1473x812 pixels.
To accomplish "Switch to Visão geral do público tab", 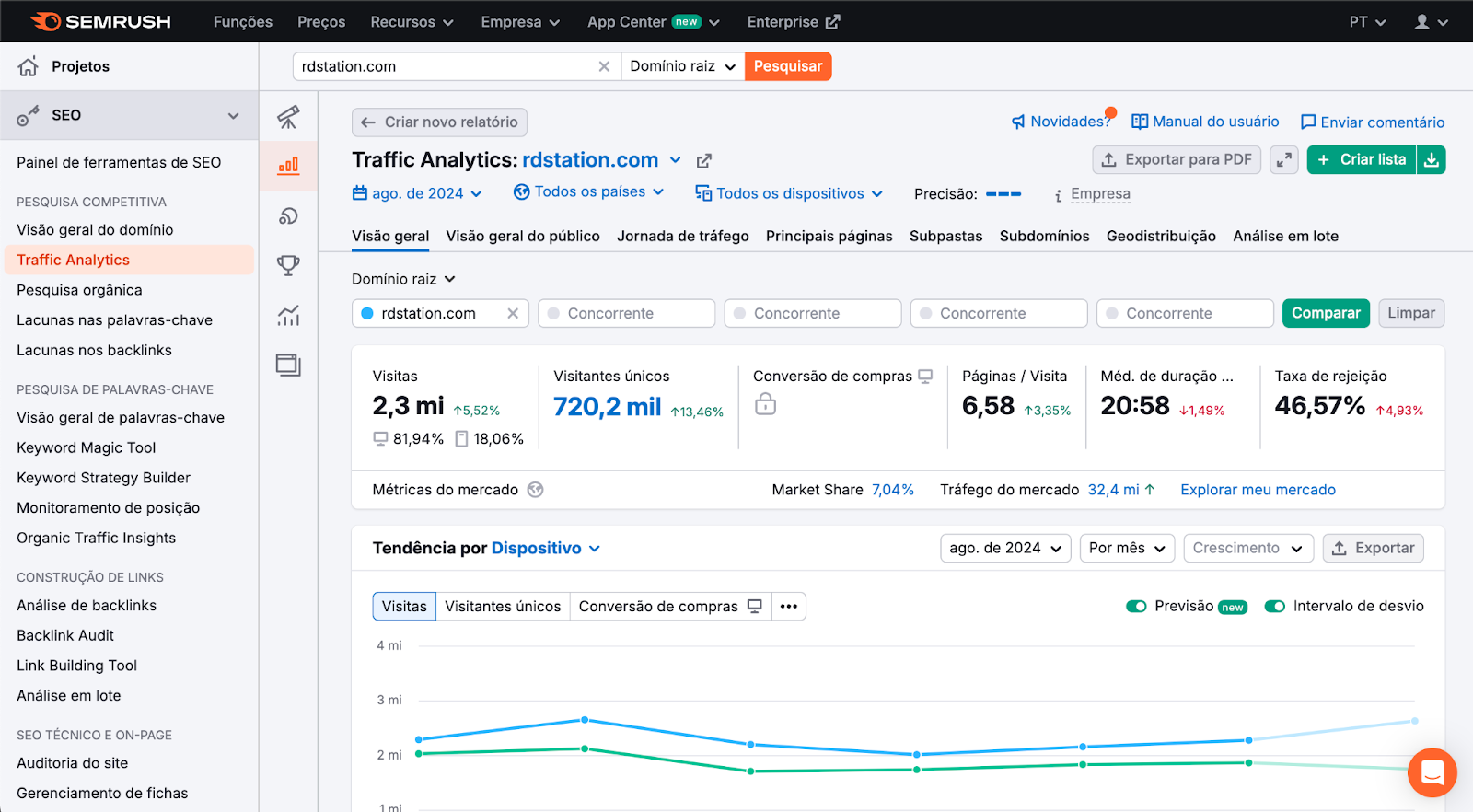I will click(x=523, y=237).
